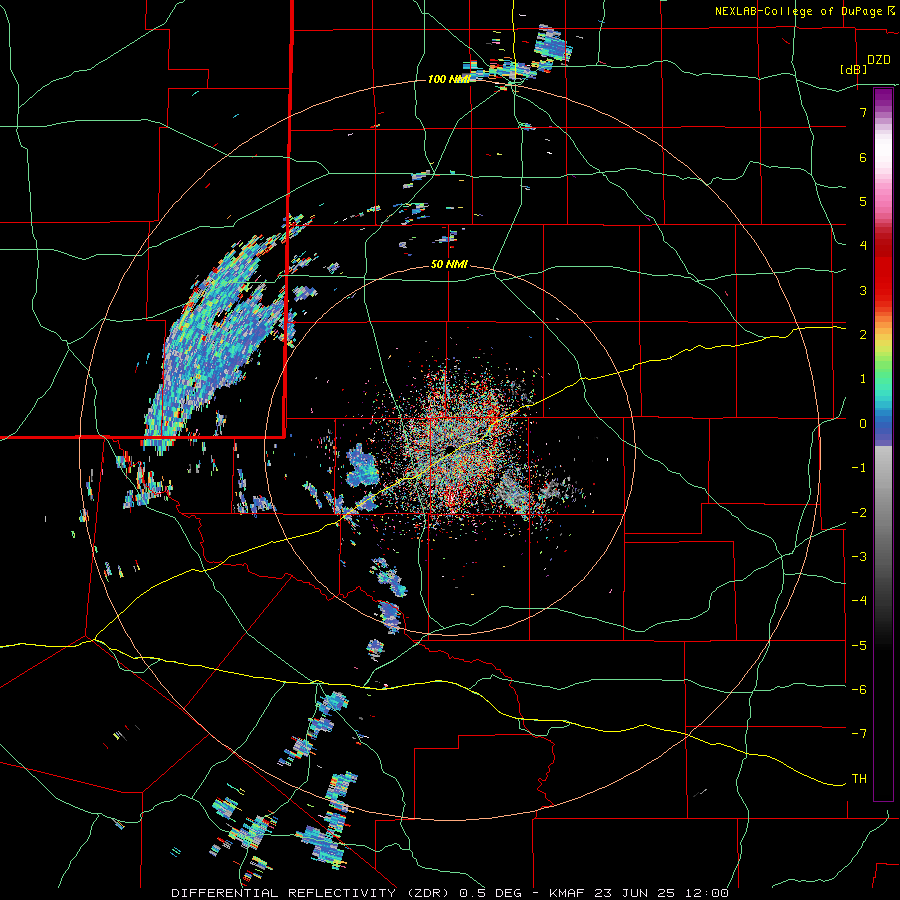
Task: Click the TH label on color scale
Action: tap(859, 778)
